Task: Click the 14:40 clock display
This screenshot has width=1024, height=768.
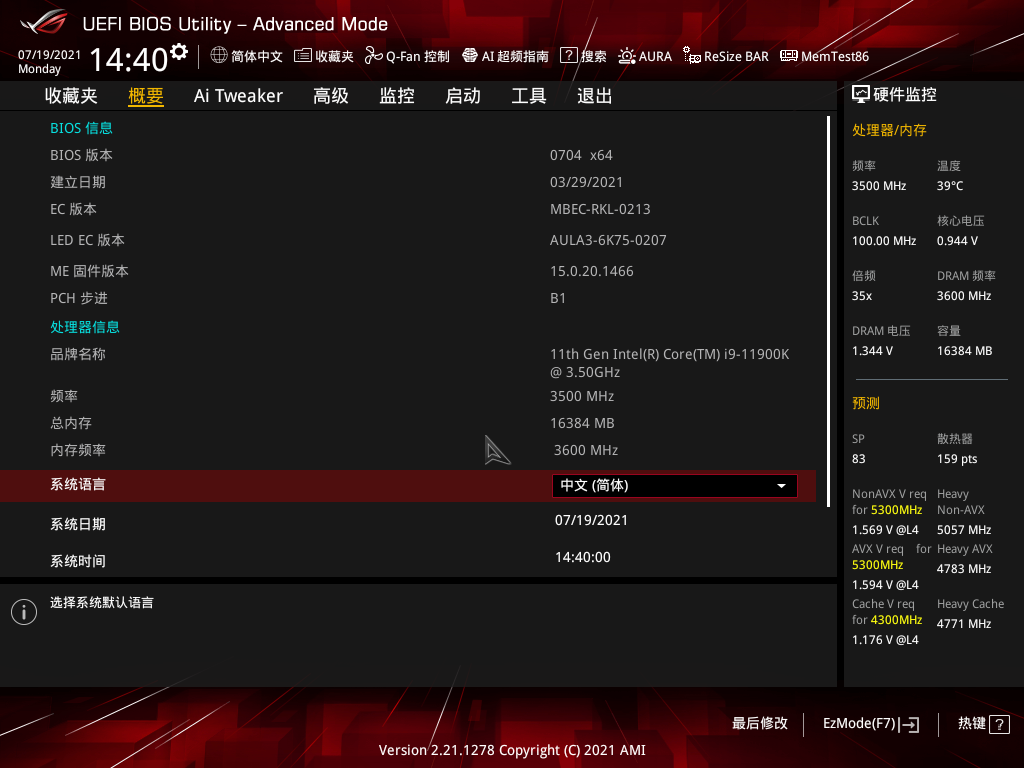Action: [129, 59]
